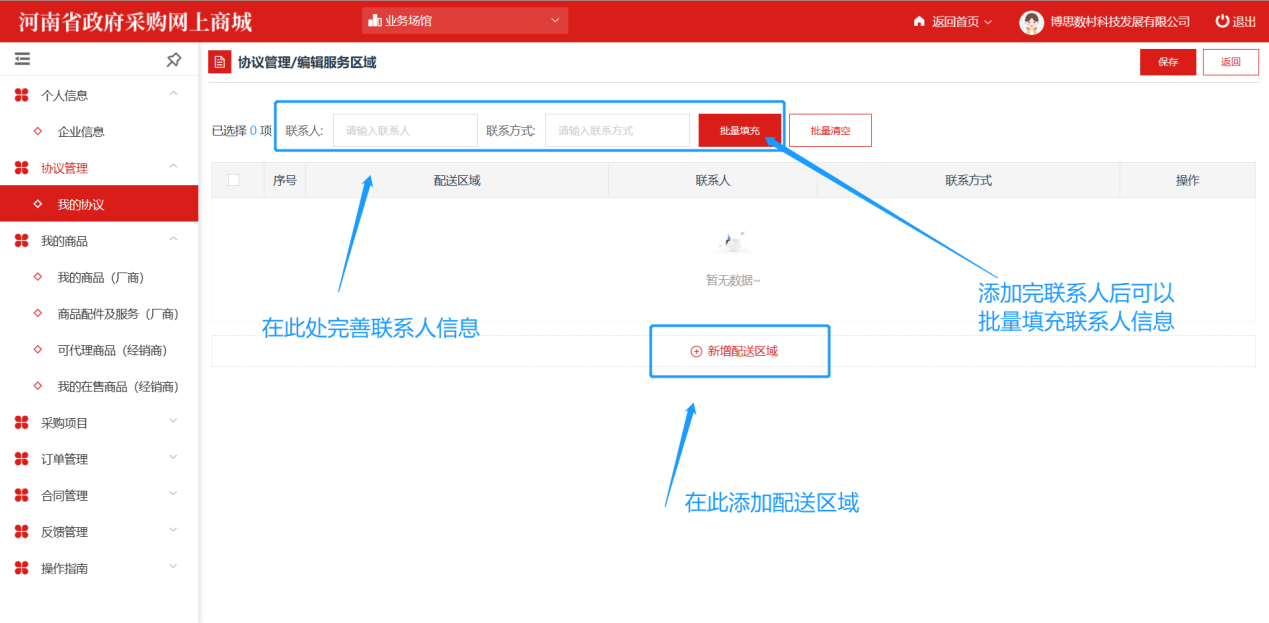
Task: Click the diamond icon beside 企业信息
Action: 38,131
